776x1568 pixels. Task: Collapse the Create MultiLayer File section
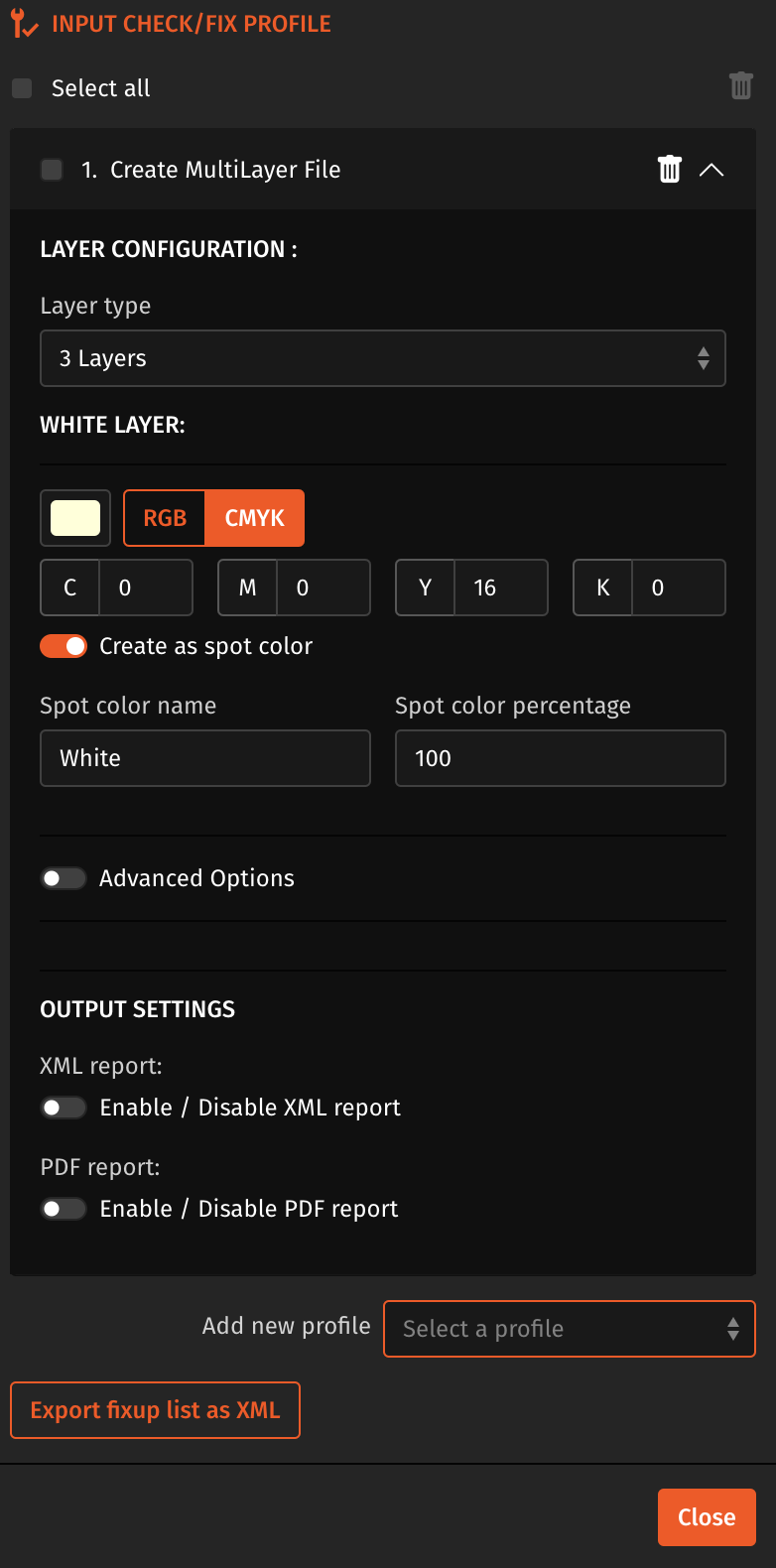point(711,169)
